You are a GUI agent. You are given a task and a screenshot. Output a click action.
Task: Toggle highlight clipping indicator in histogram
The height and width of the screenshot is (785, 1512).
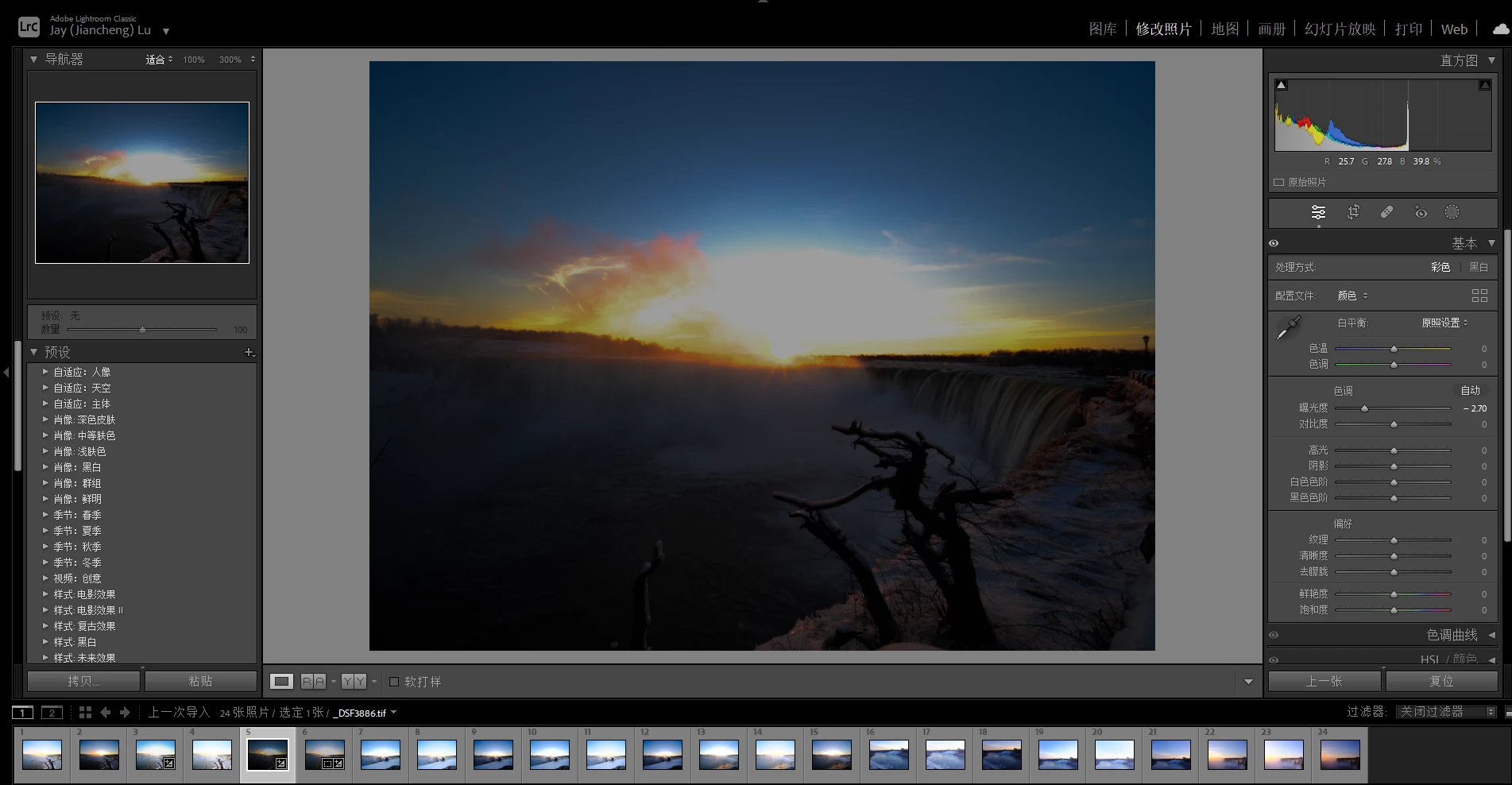1485,85
